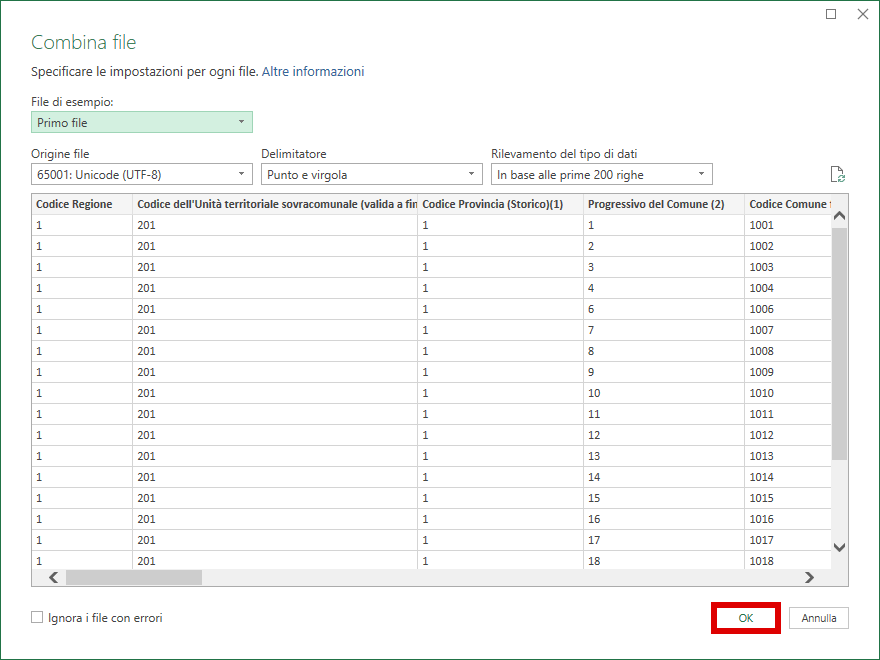The width and height of the screenshot is (880, 660).
Task: Click the right arrow of the horizontal scrollbar
Action: coord(810,577)
